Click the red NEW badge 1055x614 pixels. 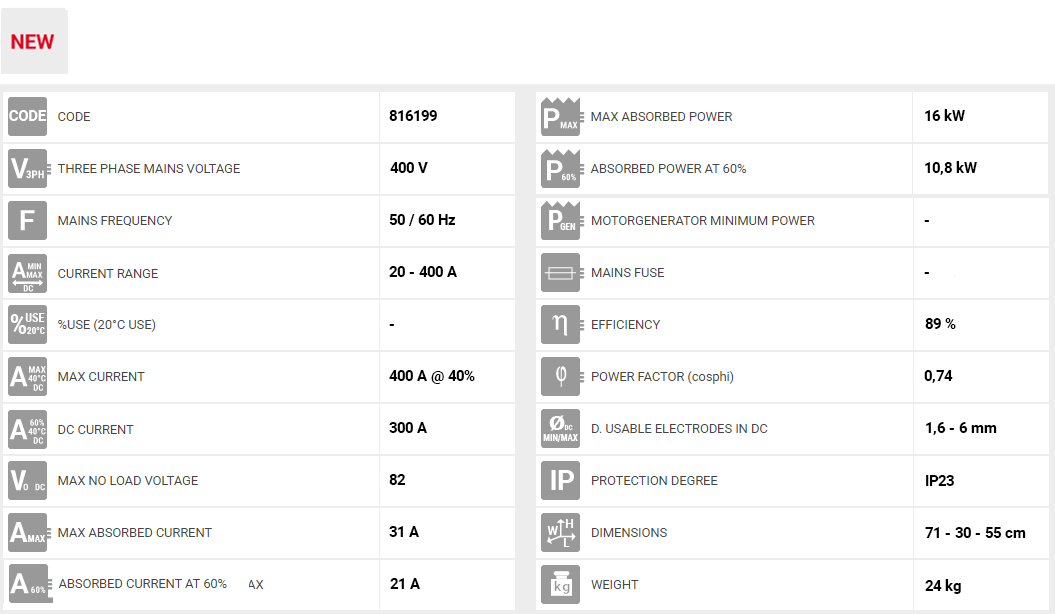(x=33, y=42)
